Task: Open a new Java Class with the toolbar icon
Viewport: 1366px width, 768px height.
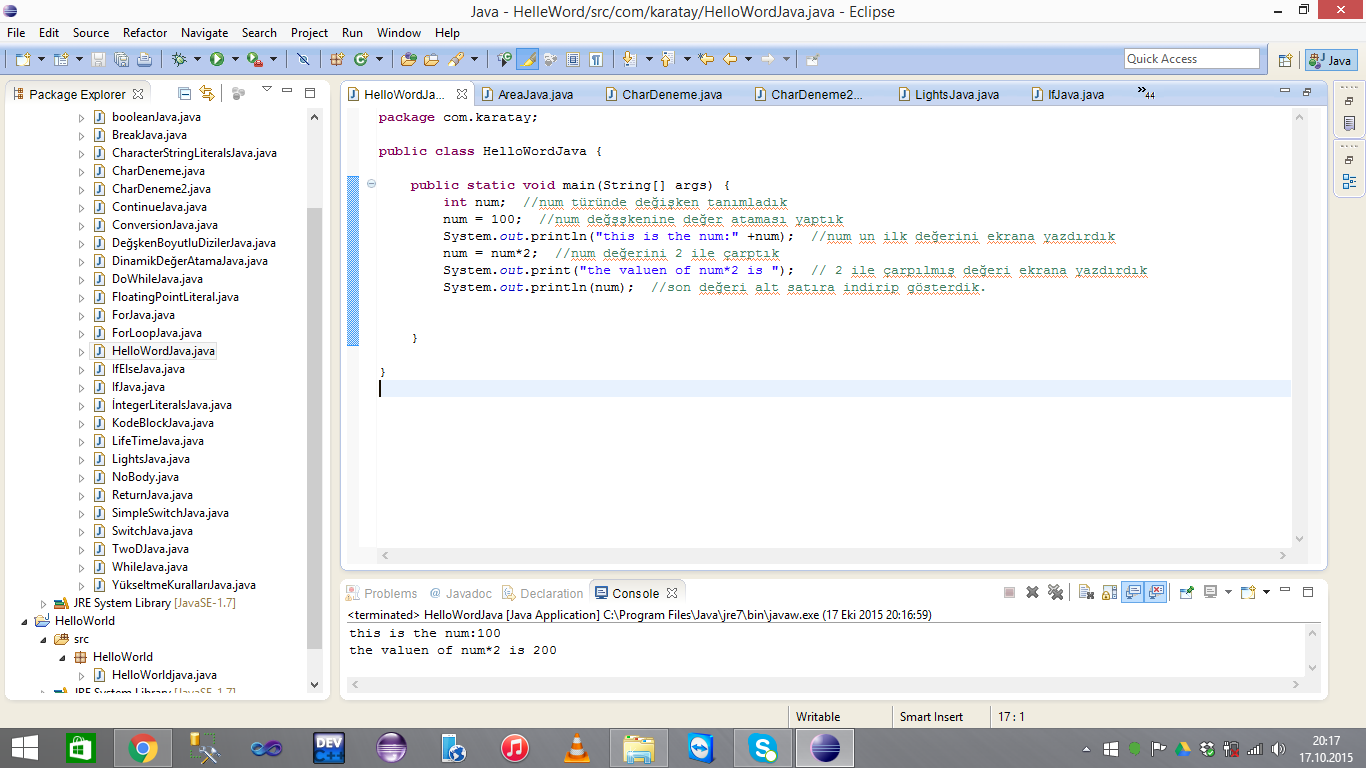Action: coord(361,58)
